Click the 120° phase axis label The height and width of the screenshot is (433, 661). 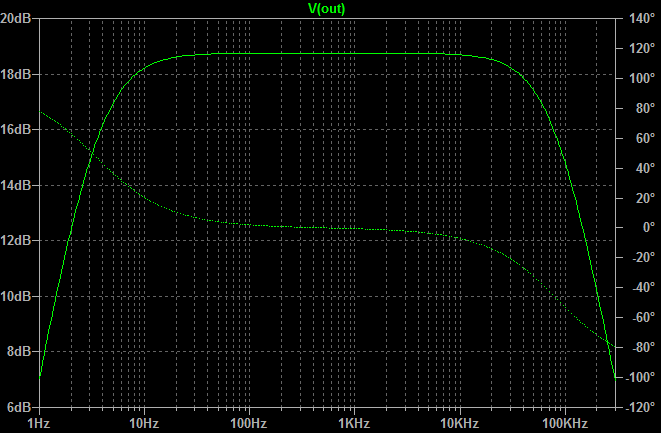[642, 48]
